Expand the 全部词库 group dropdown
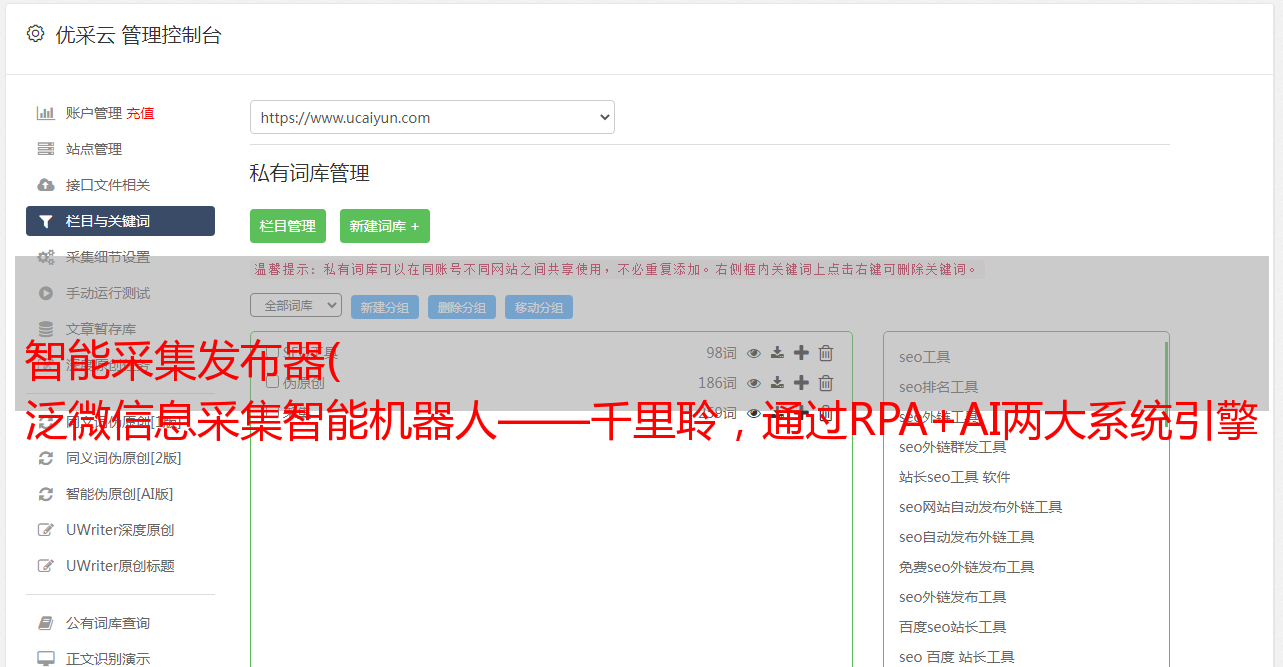This screenshot has width=1283, height=667. coord(296,305)
